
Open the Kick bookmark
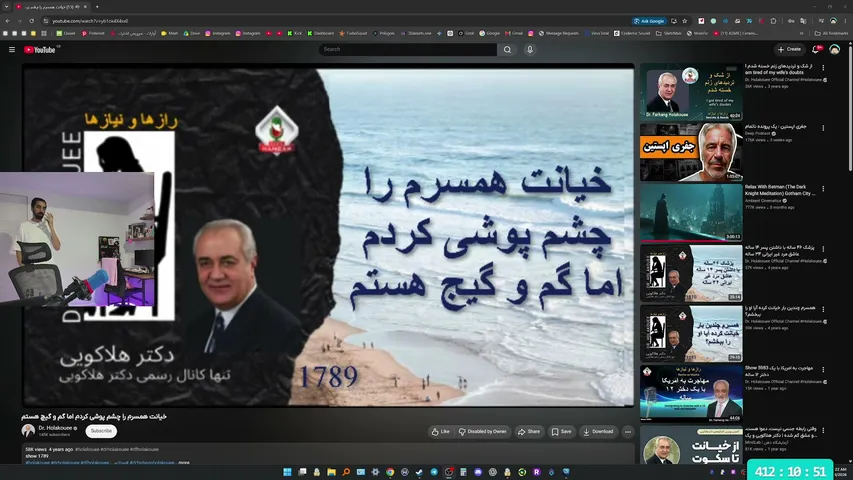[294, 33]
